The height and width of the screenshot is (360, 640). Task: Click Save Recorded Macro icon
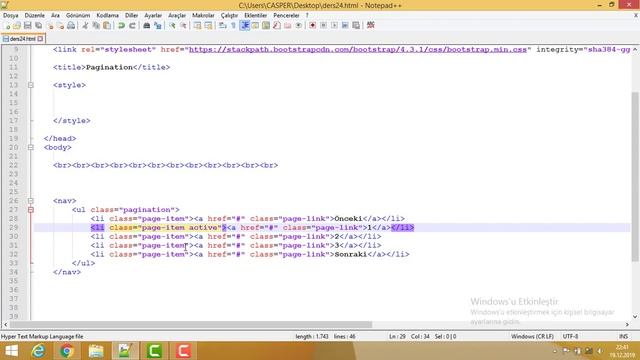coord(356,25)
